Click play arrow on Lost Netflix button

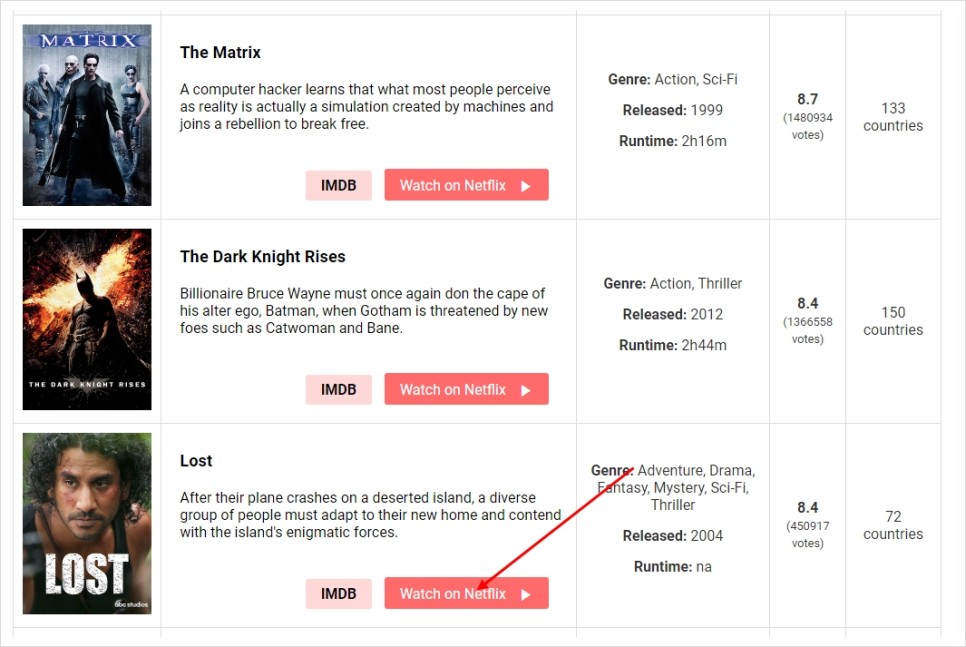[x=526, y=595]
